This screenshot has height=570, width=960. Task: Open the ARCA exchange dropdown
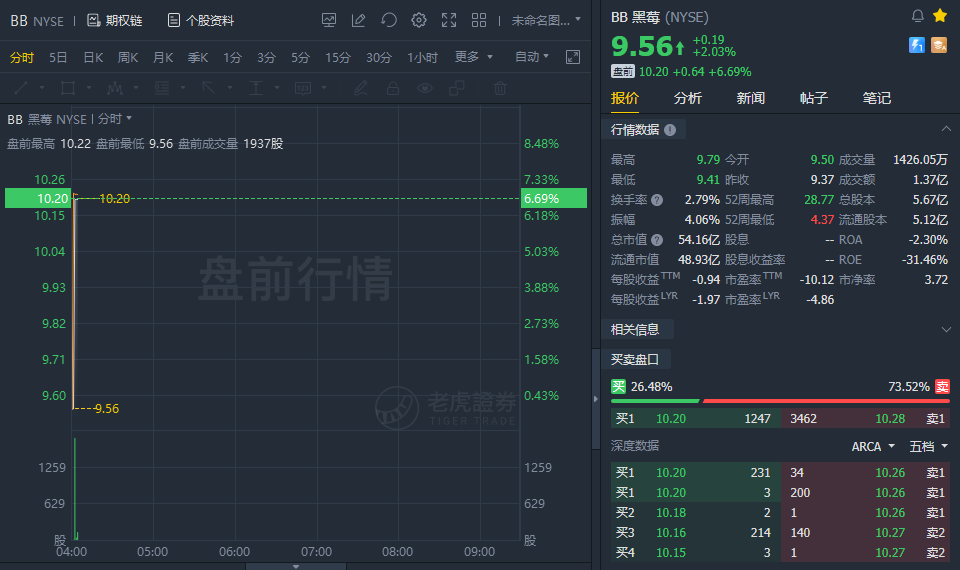pos(873,446)
